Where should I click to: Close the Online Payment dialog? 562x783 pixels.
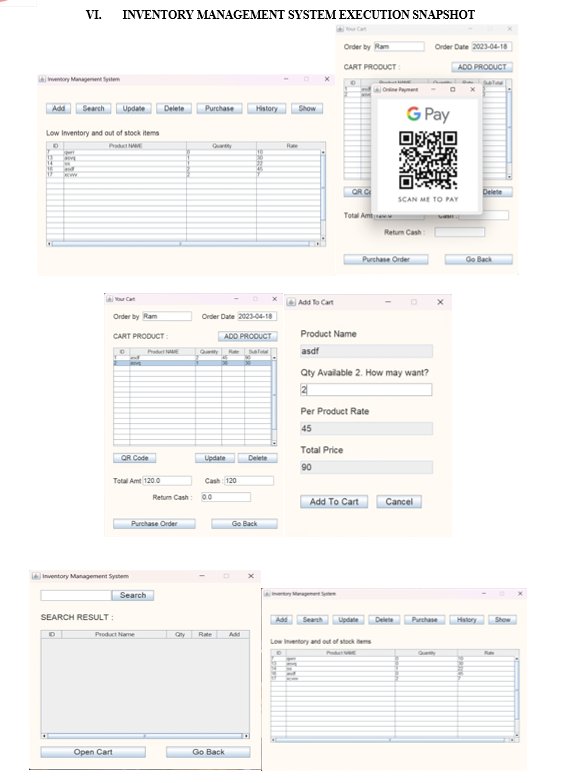(473, 89)
